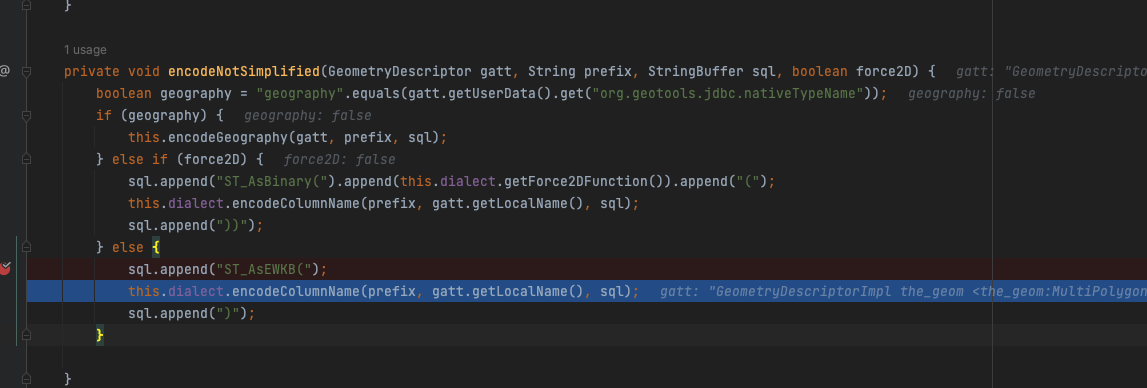Click the @ gutter icon beside encodeNotSimplified

point(4,71)
